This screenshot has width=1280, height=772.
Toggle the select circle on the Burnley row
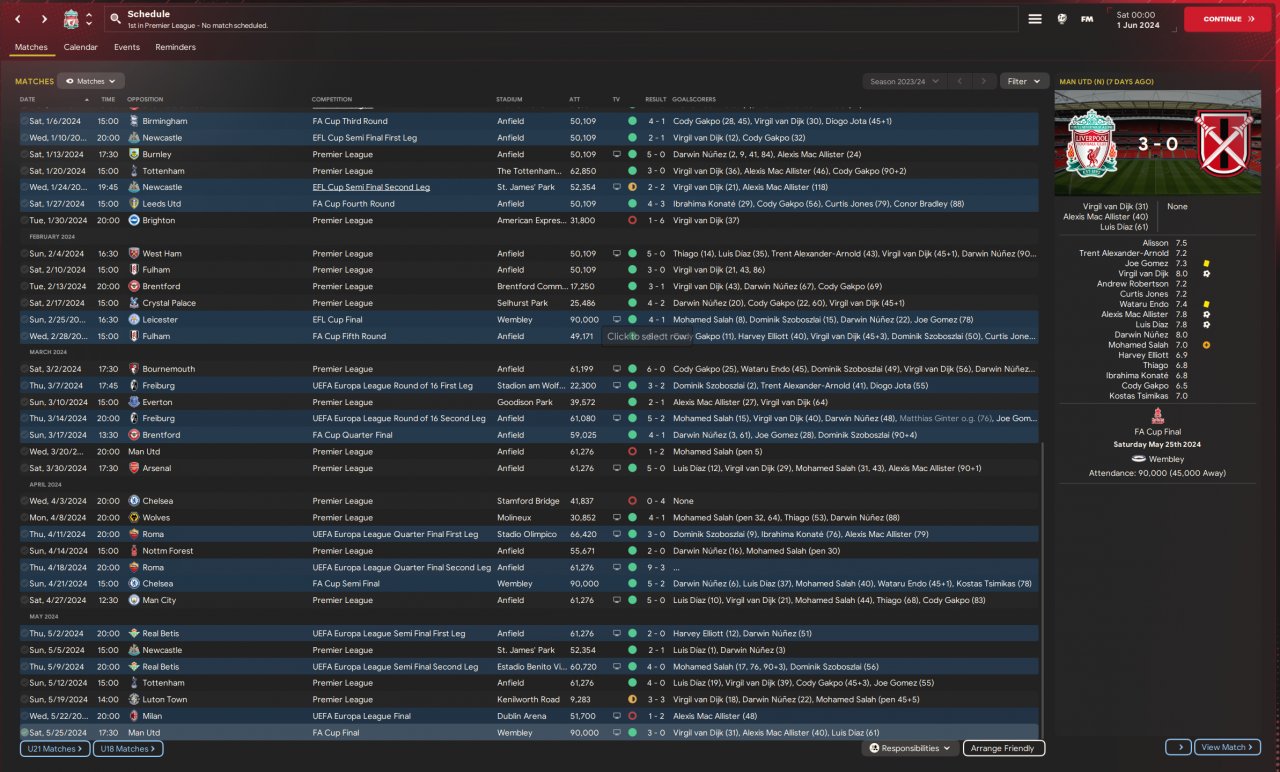click(25, 154)
